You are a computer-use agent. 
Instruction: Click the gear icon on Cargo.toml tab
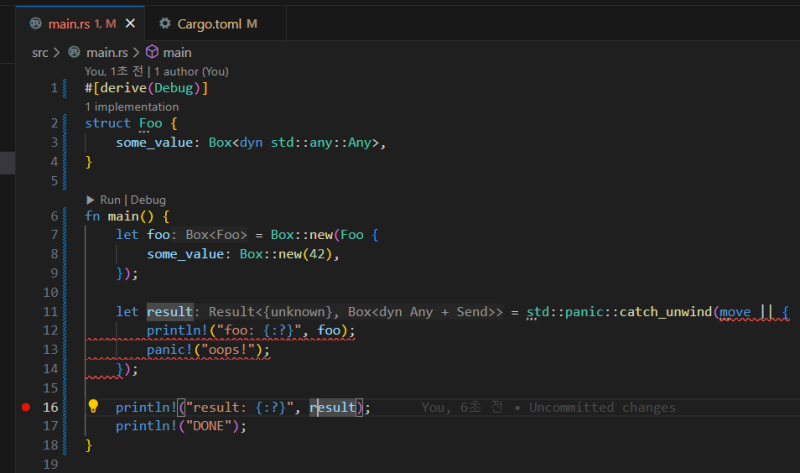pyautogui.click(x=168, y=23)
